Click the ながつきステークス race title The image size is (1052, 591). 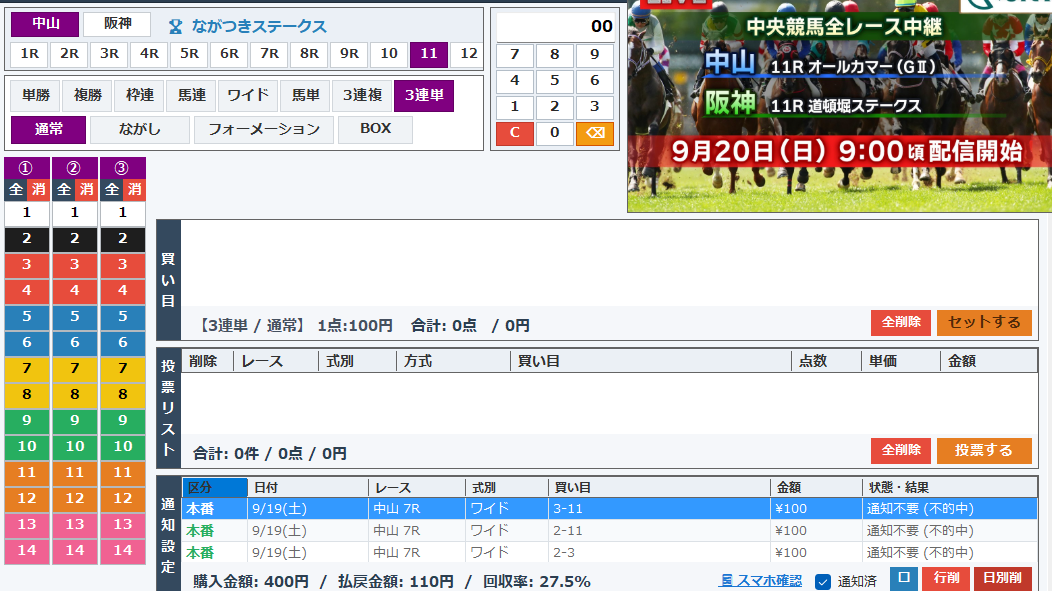point(259,27)
